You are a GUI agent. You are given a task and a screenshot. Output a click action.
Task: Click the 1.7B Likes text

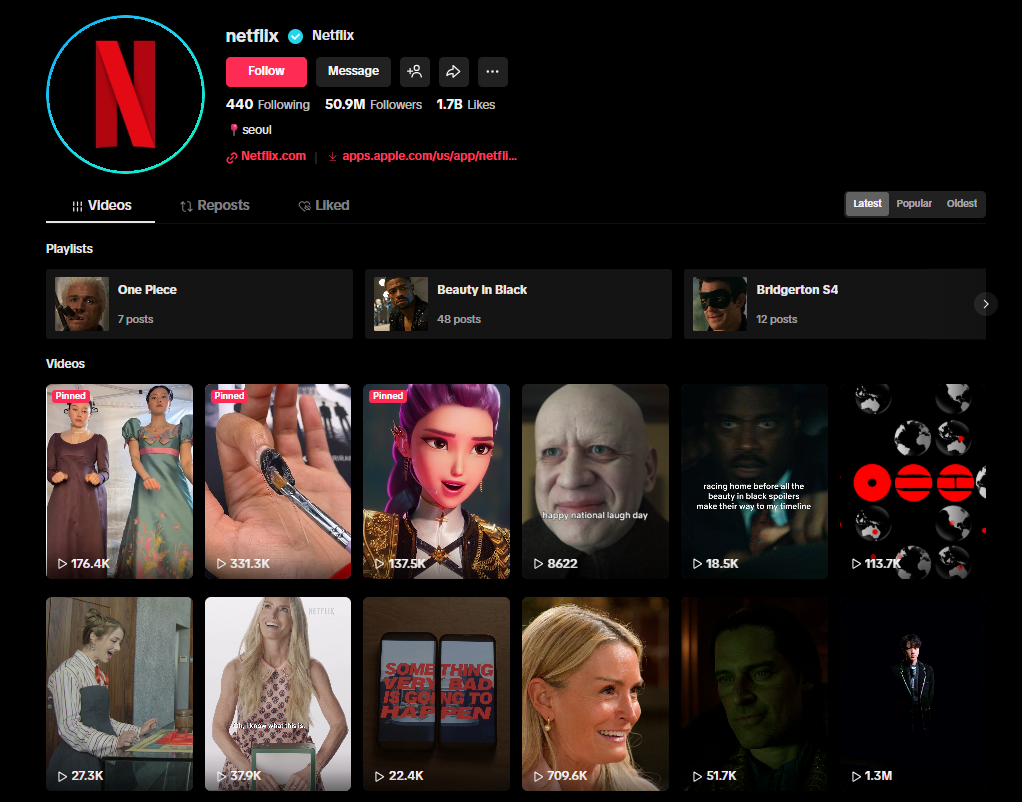click(465, 104)
